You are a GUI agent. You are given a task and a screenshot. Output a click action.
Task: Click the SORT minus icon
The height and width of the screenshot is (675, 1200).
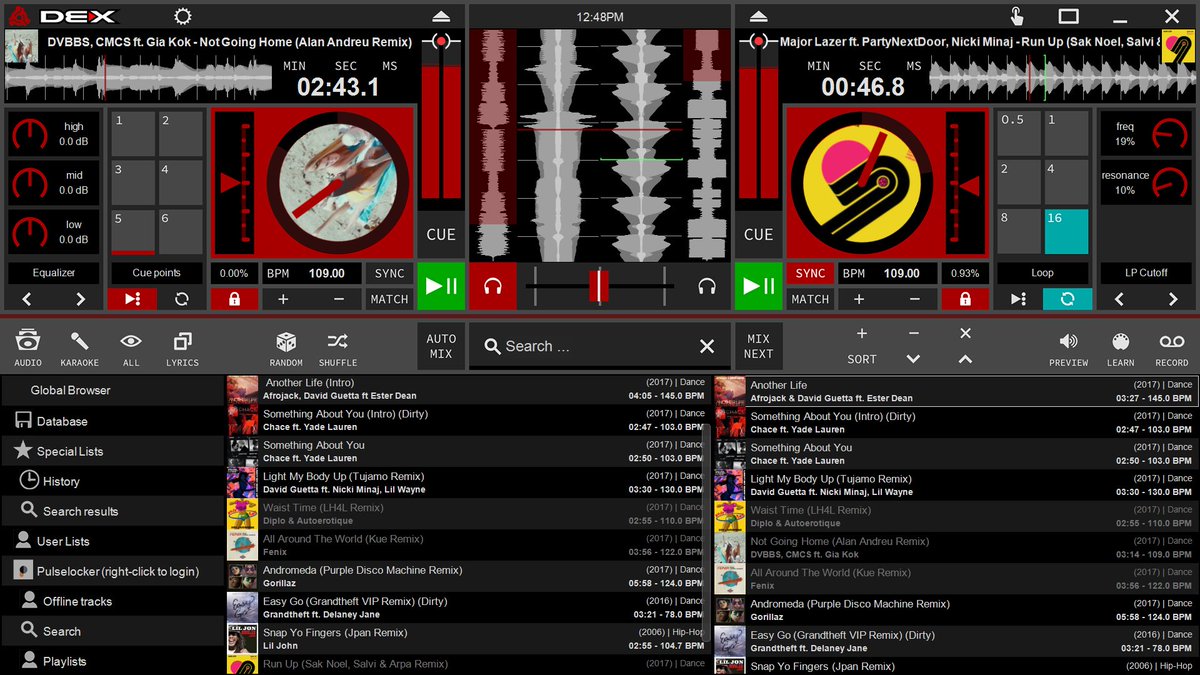point(913,334)
